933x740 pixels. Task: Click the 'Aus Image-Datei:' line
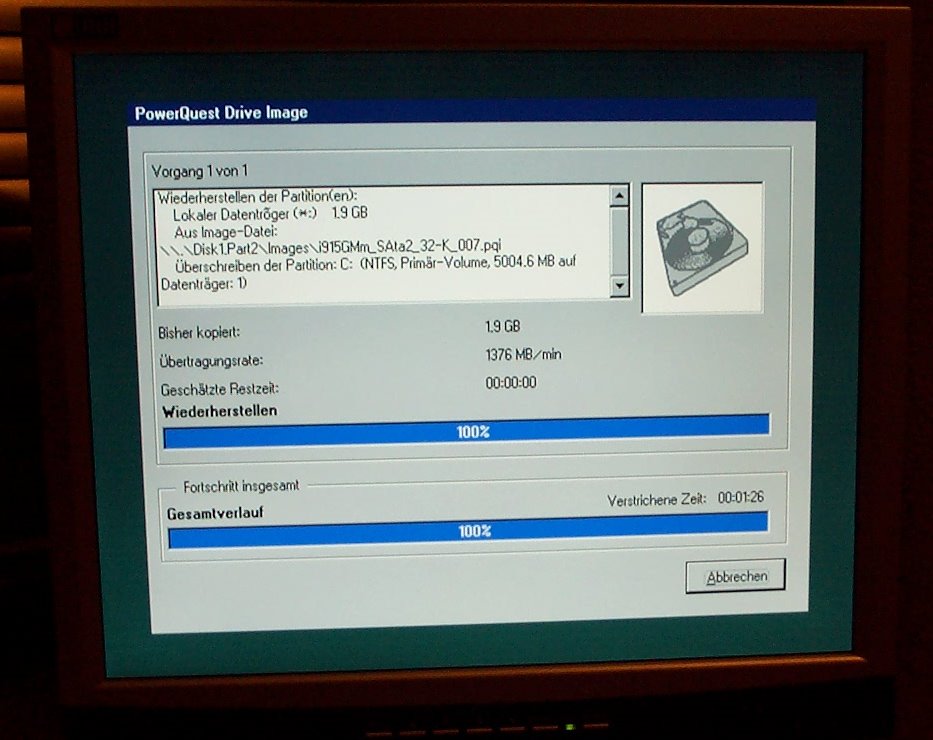pyautogui.click(x=226, y=231)
